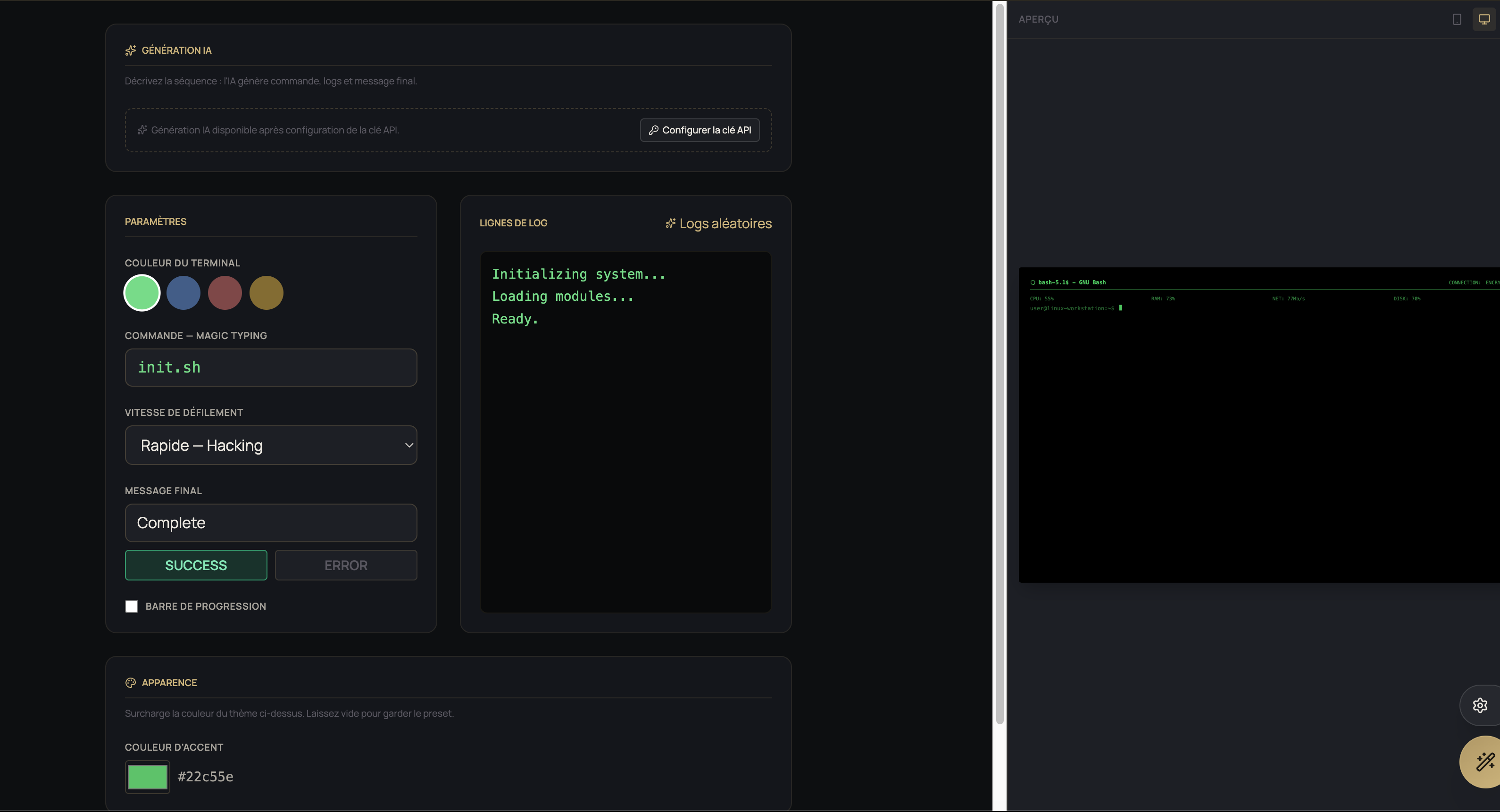
Task: Choose the gold terminal color swatch
Action: coord(267,293)
